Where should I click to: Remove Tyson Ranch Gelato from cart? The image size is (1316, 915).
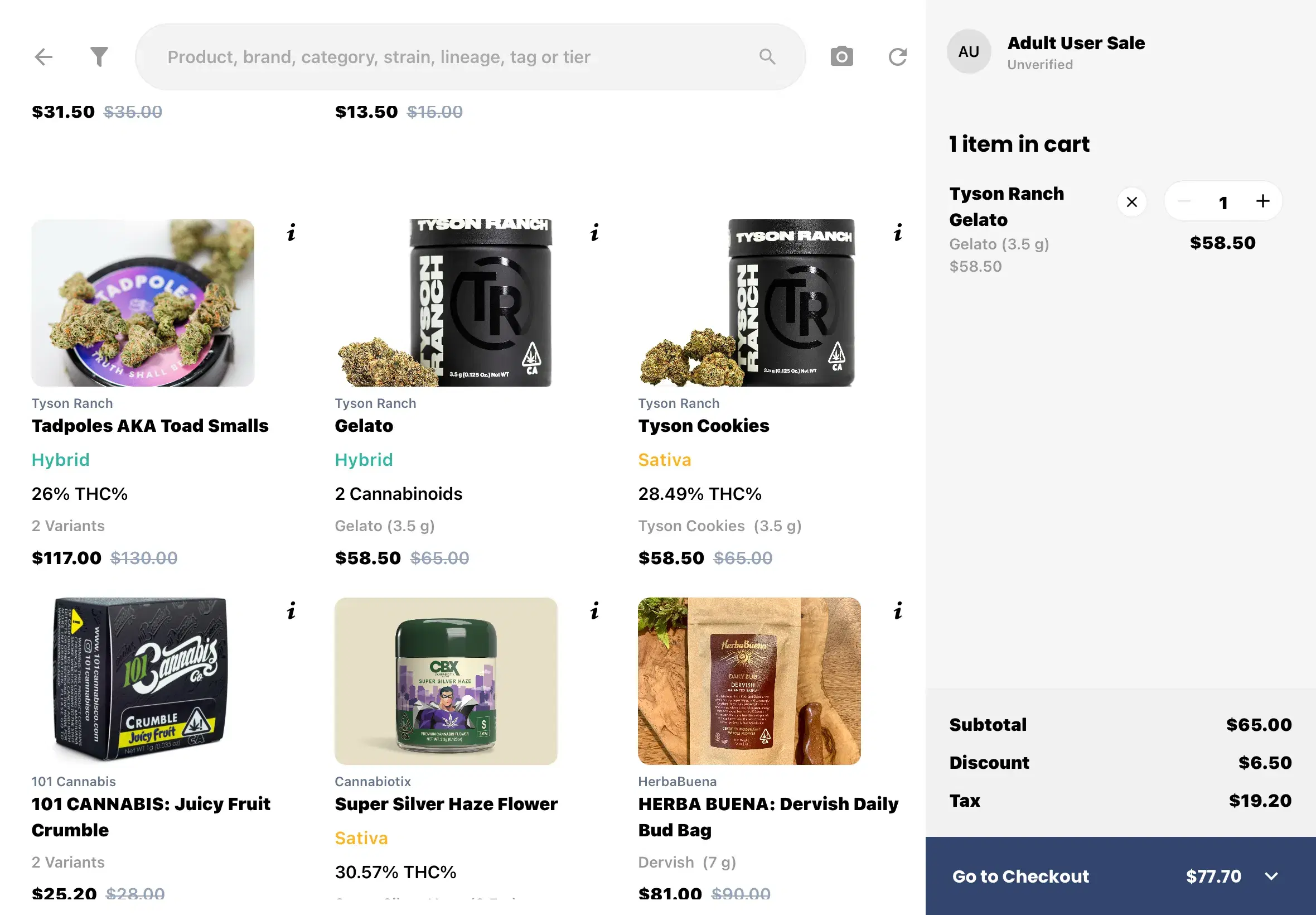click(1131, 201)
